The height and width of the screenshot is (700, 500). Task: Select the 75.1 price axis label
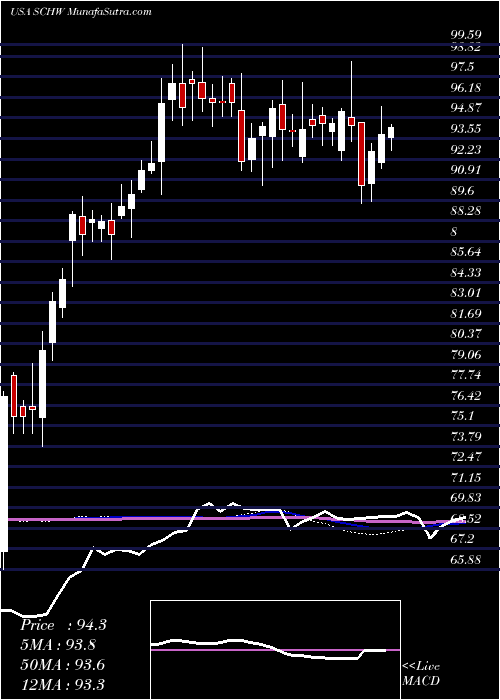pos(462,416)
